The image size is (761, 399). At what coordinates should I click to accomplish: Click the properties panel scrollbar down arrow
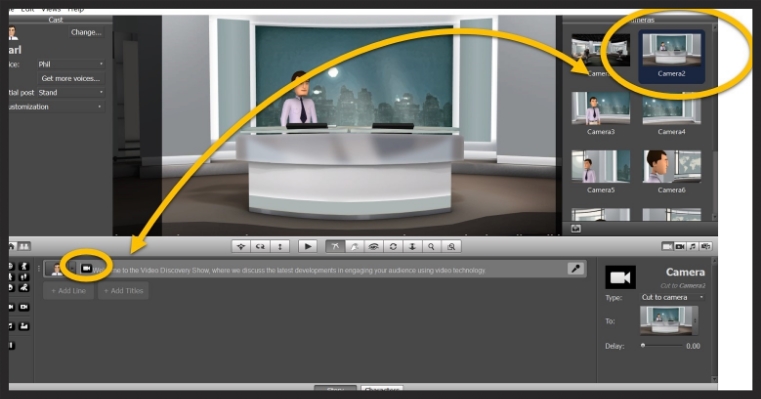[x=714, y=379]
